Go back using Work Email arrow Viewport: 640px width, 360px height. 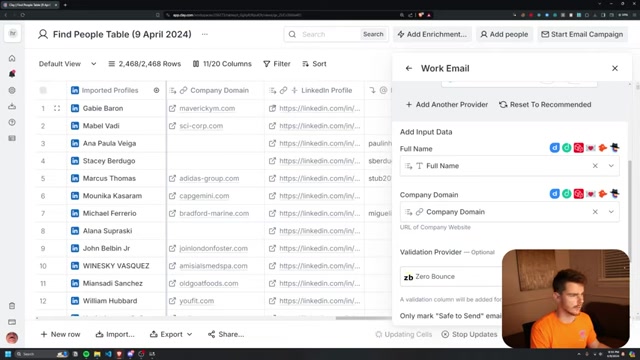409,68
